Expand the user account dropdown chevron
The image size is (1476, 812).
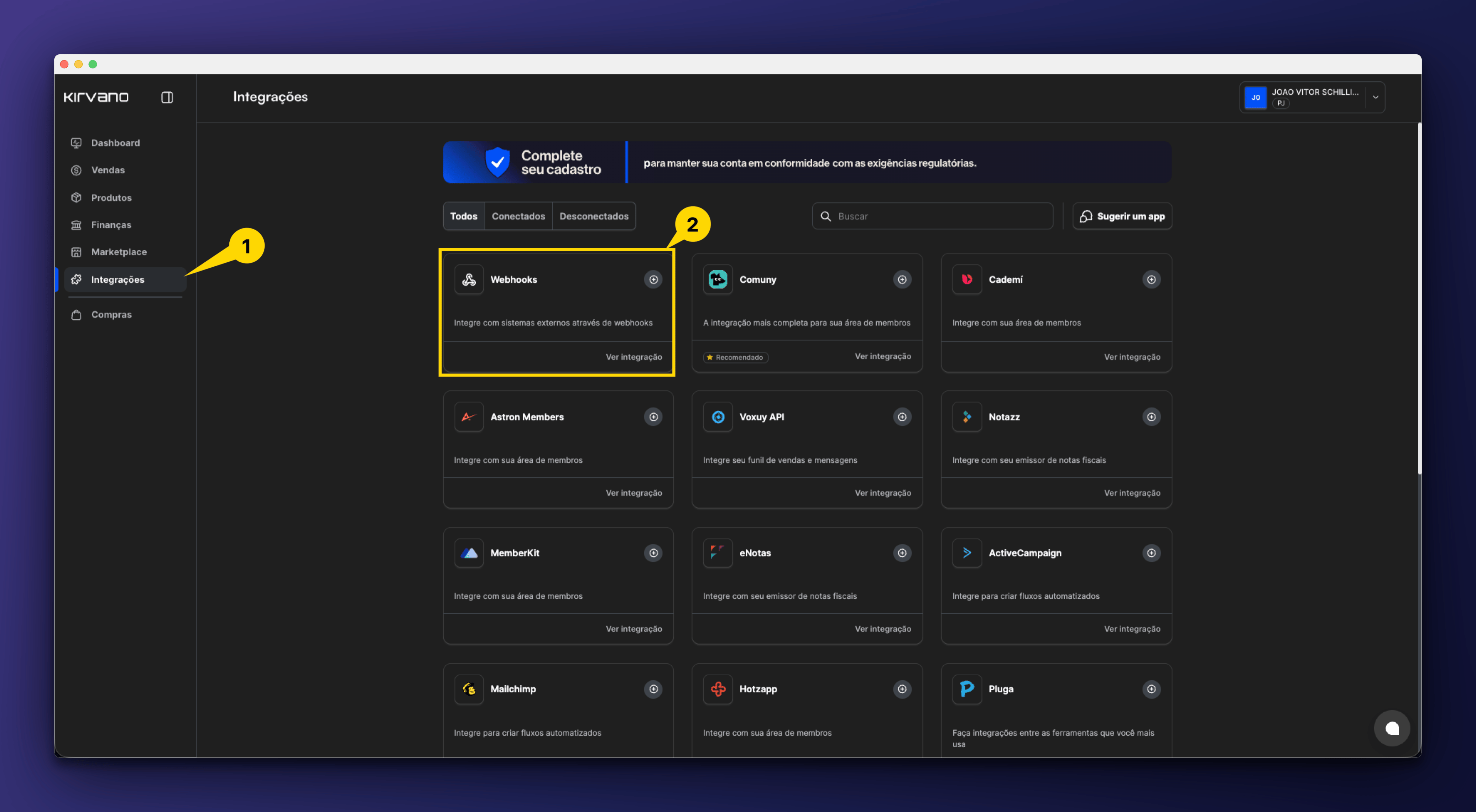(x=1375, y=97)
